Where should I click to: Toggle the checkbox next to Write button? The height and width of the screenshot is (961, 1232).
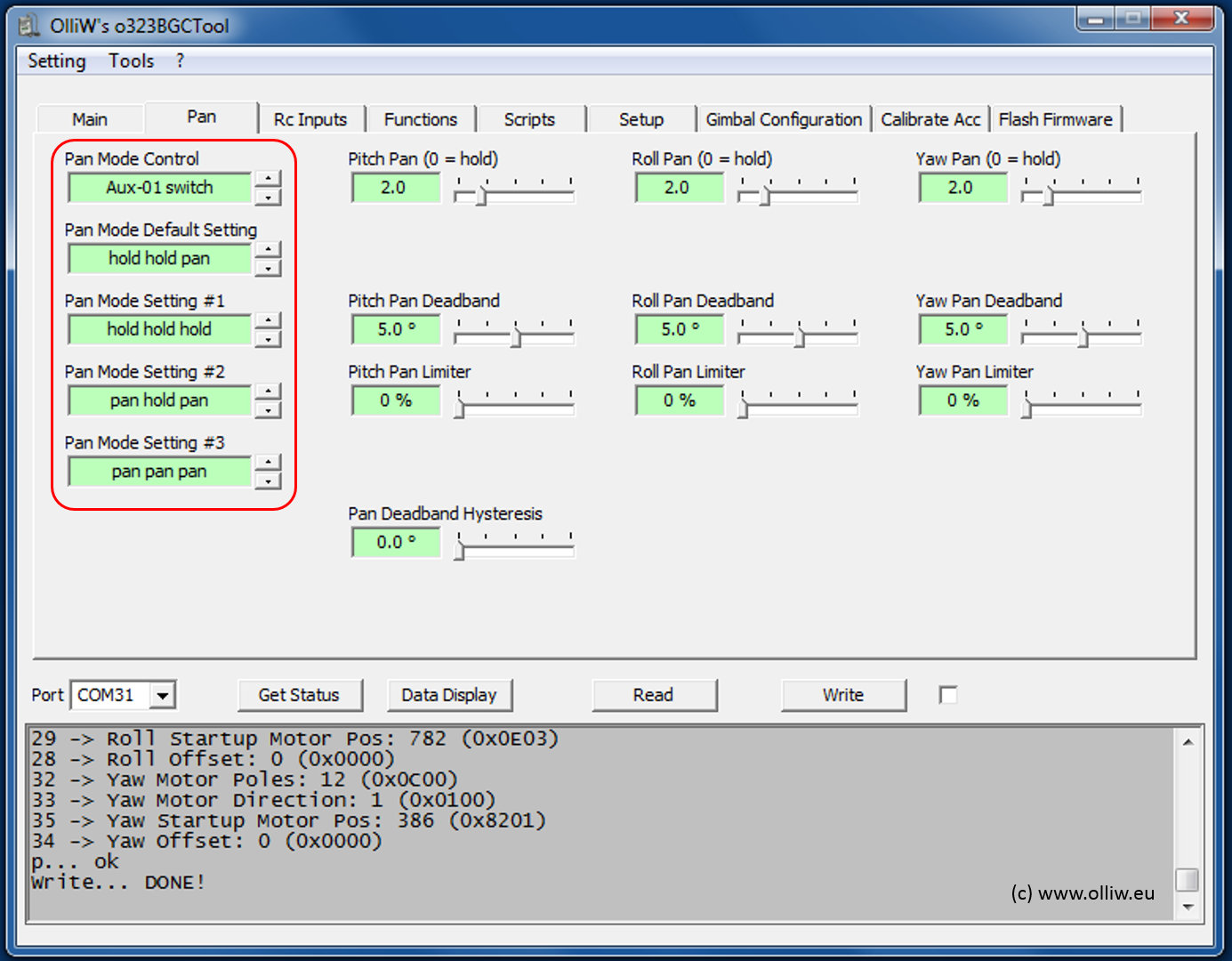tap(948, 695)
